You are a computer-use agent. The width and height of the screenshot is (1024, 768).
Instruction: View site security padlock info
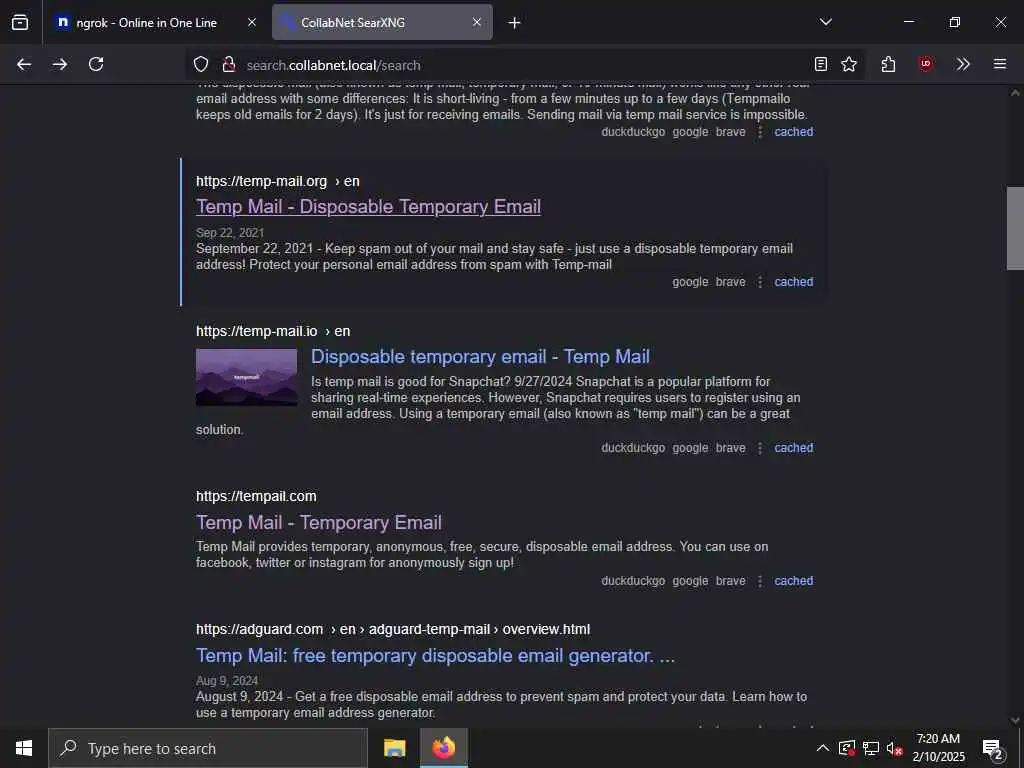(229, 64)
